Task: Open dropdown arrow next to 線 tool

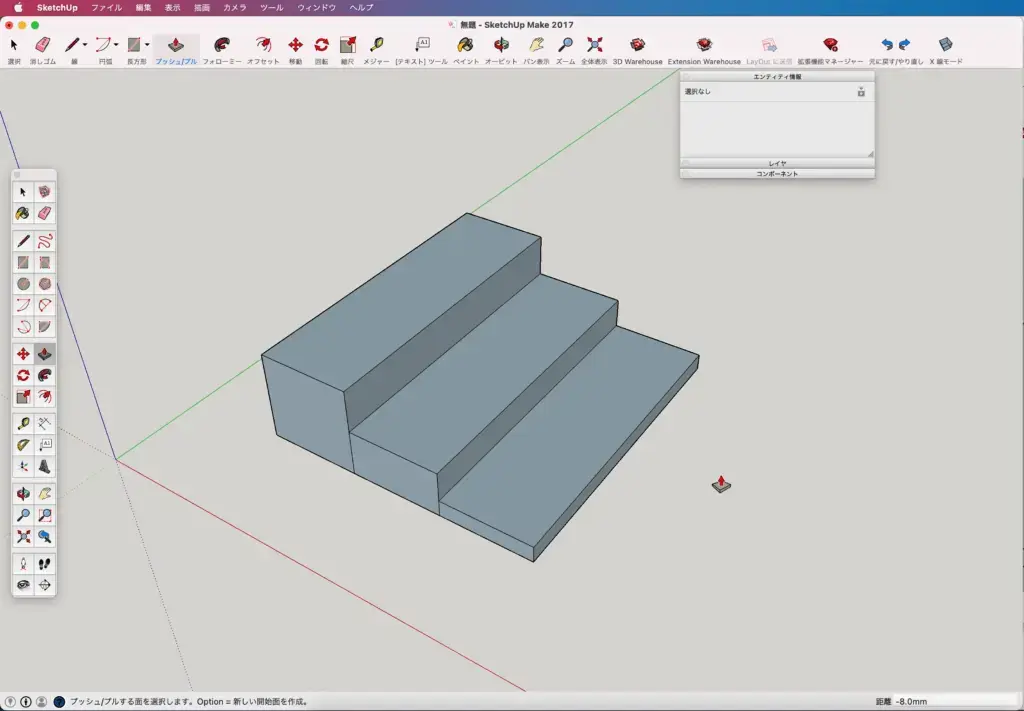Action: point(85,44)
